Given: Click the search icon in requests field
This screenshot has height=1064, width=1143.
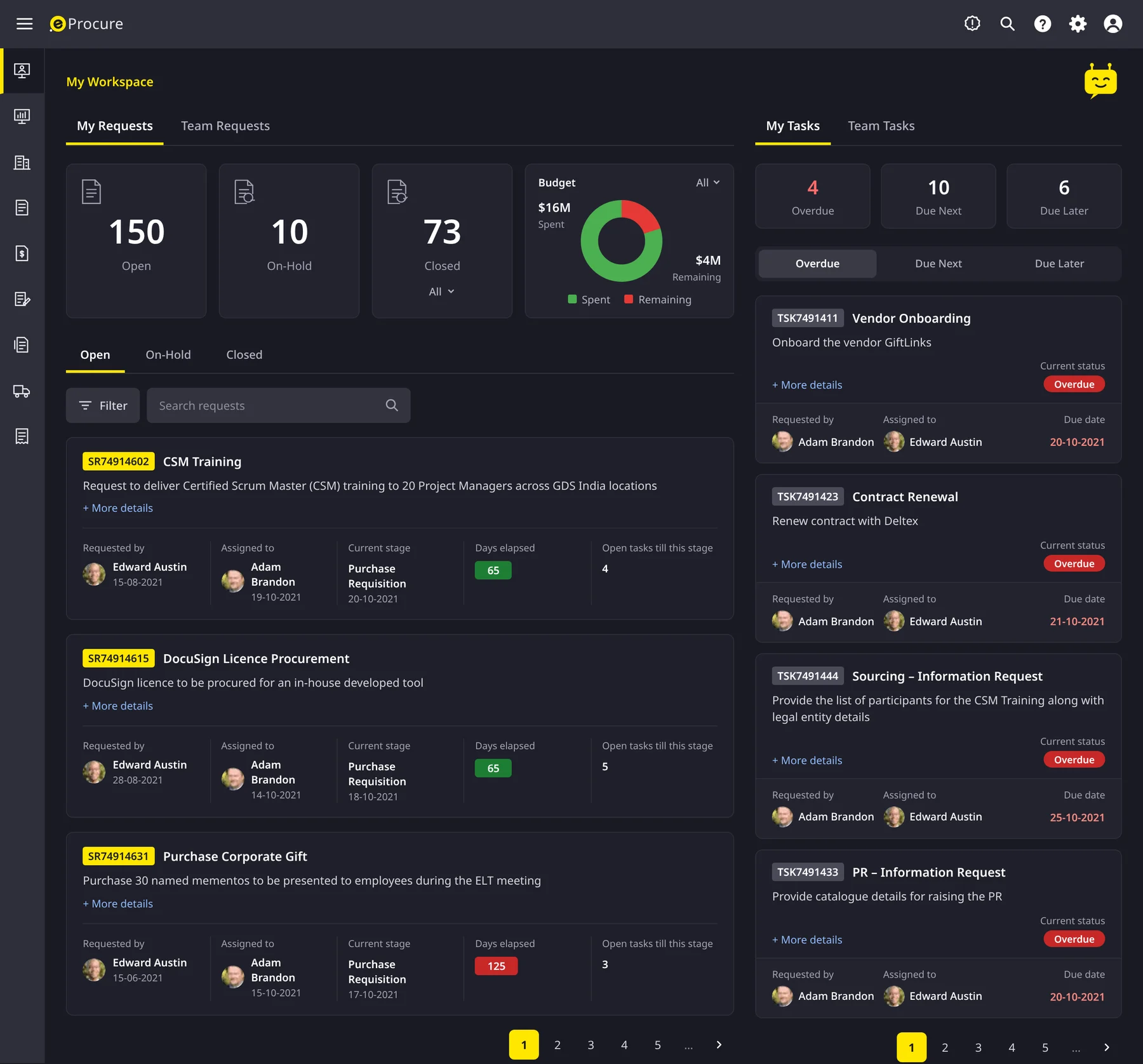Looking at the screenshot, I should tap(392, 405).
